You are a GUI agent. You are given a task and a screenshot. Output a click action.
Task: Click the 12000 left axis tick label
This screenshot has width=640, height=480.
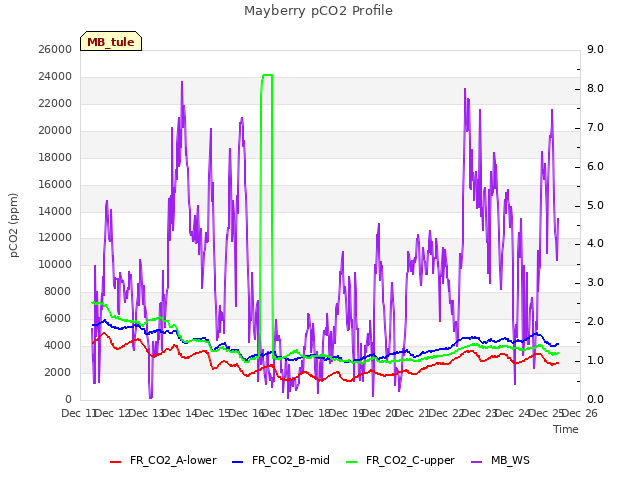point(55,238)
